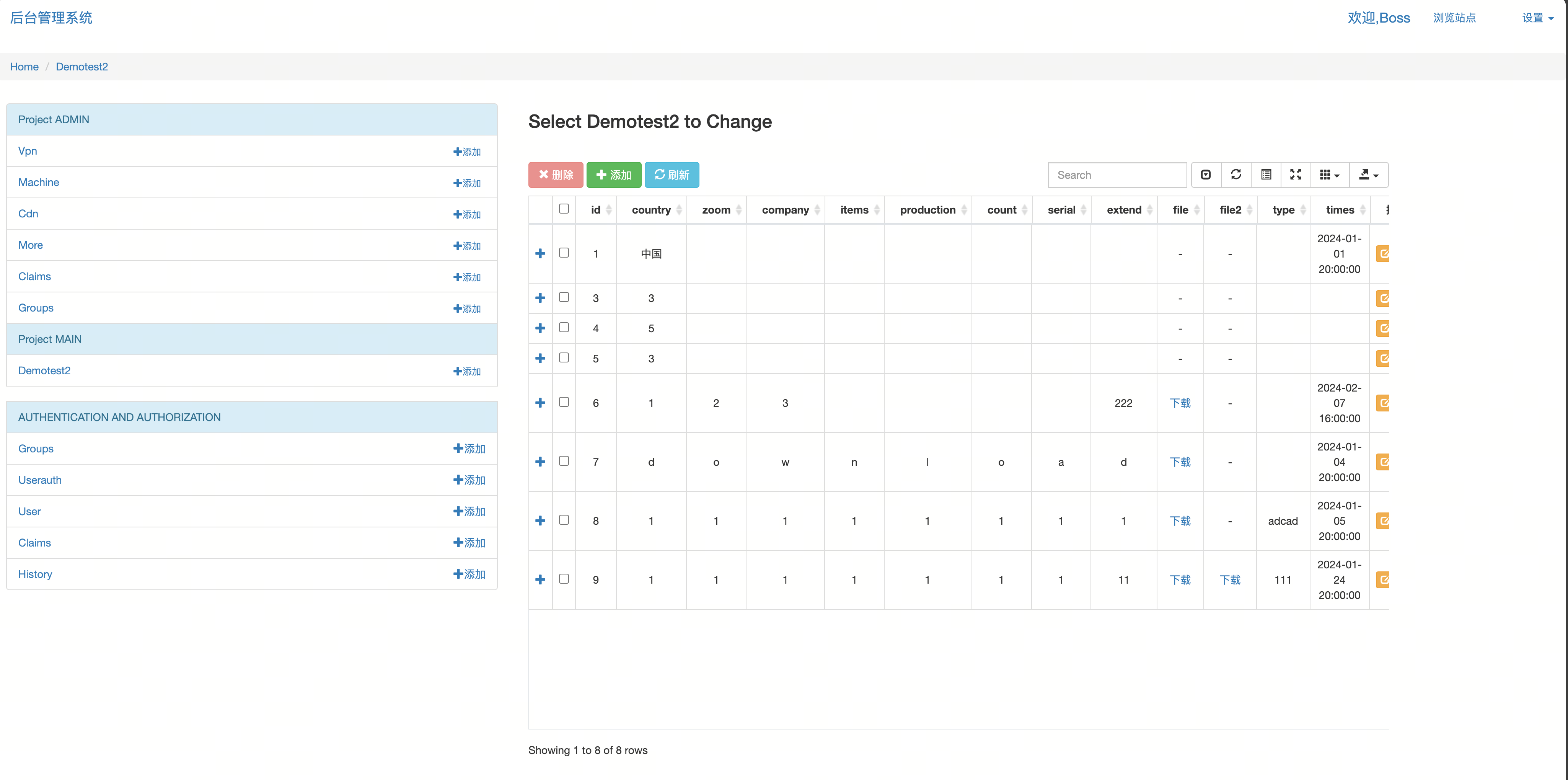This screenshot has width=1568, height=780.
Task: Click the table refresh icon in toolbar
Action: 1235,175
